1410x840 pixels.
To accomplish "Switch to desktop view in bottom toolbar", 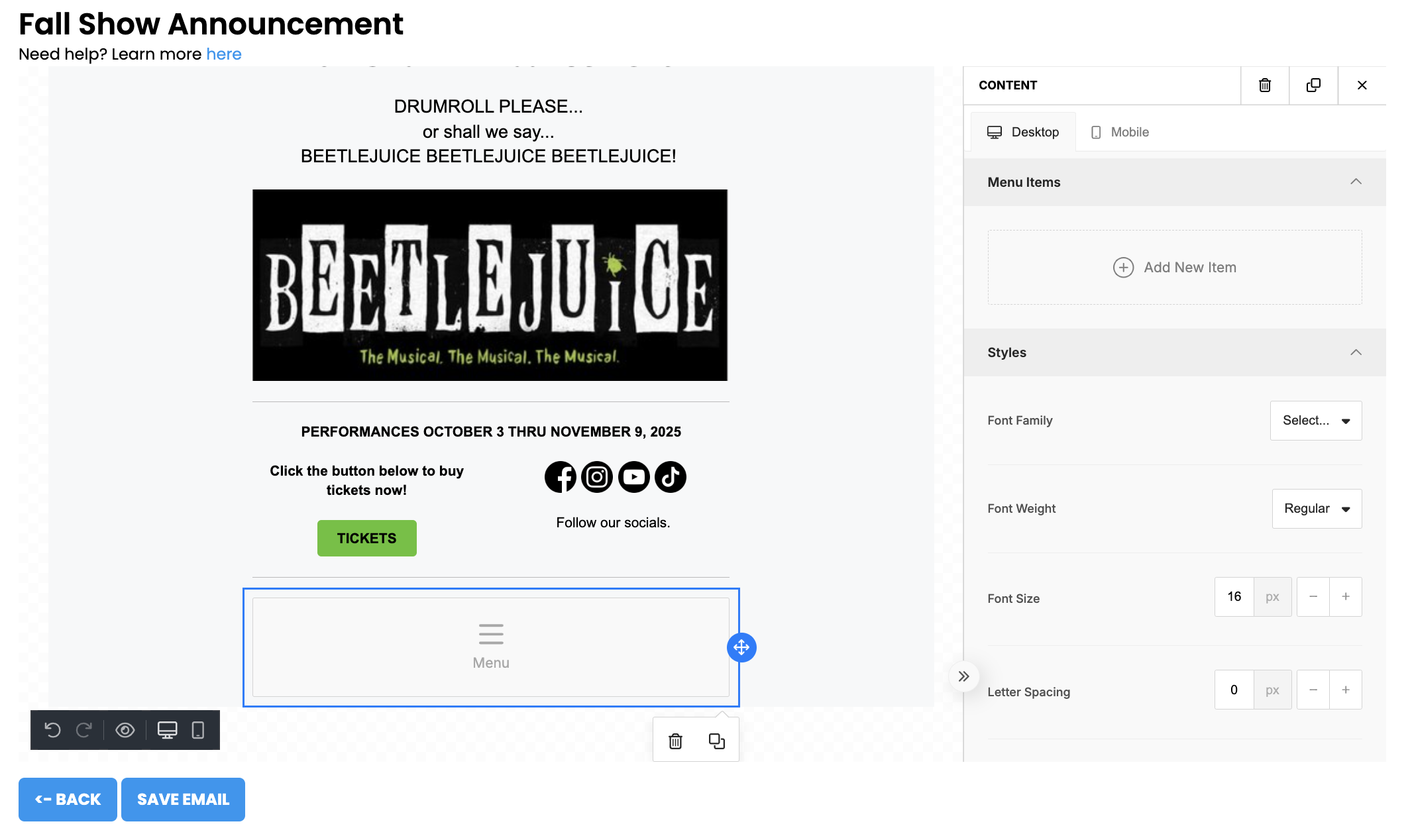I will click(167, 730).
